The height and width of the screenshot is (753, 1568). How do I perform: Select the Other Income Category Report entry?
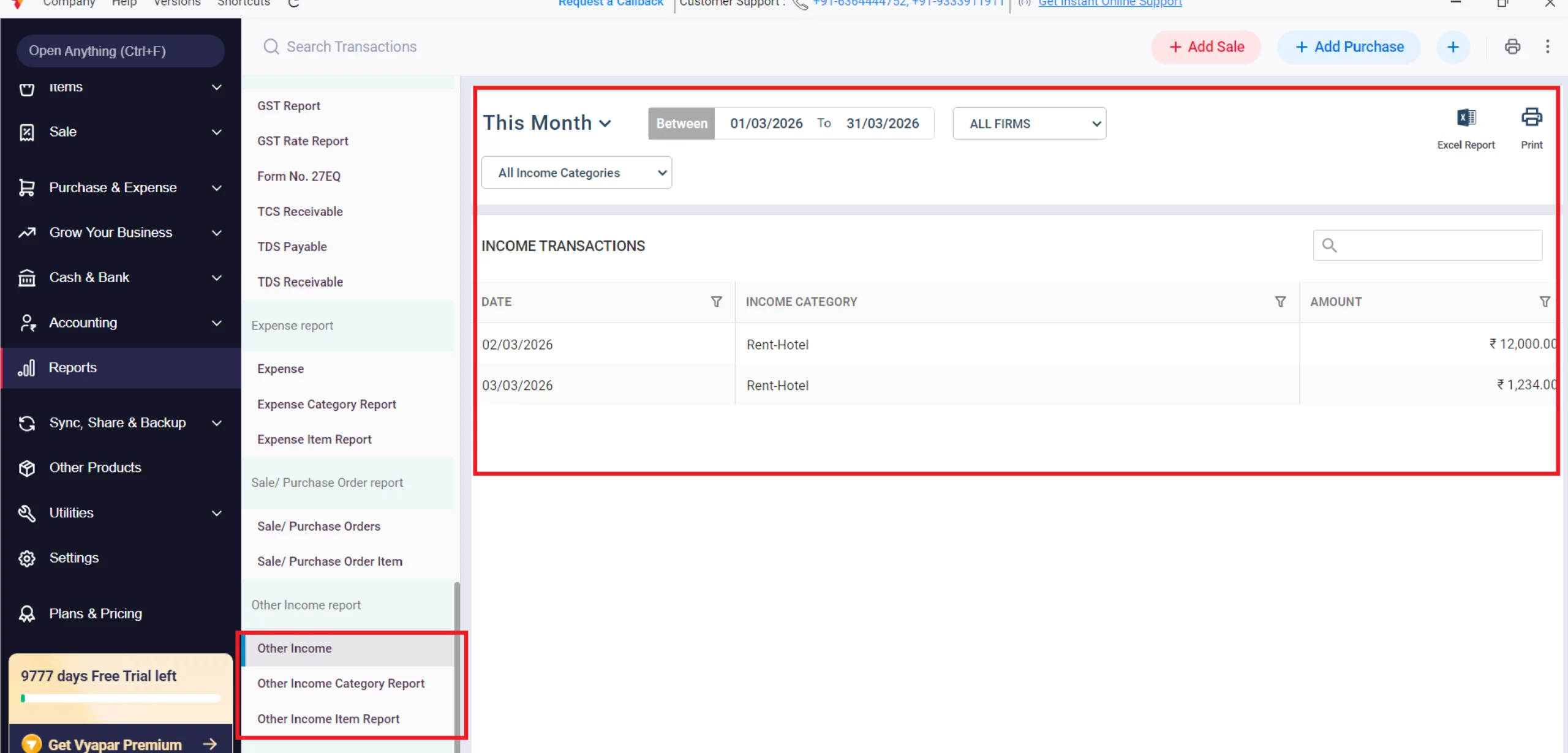(341, 683)
